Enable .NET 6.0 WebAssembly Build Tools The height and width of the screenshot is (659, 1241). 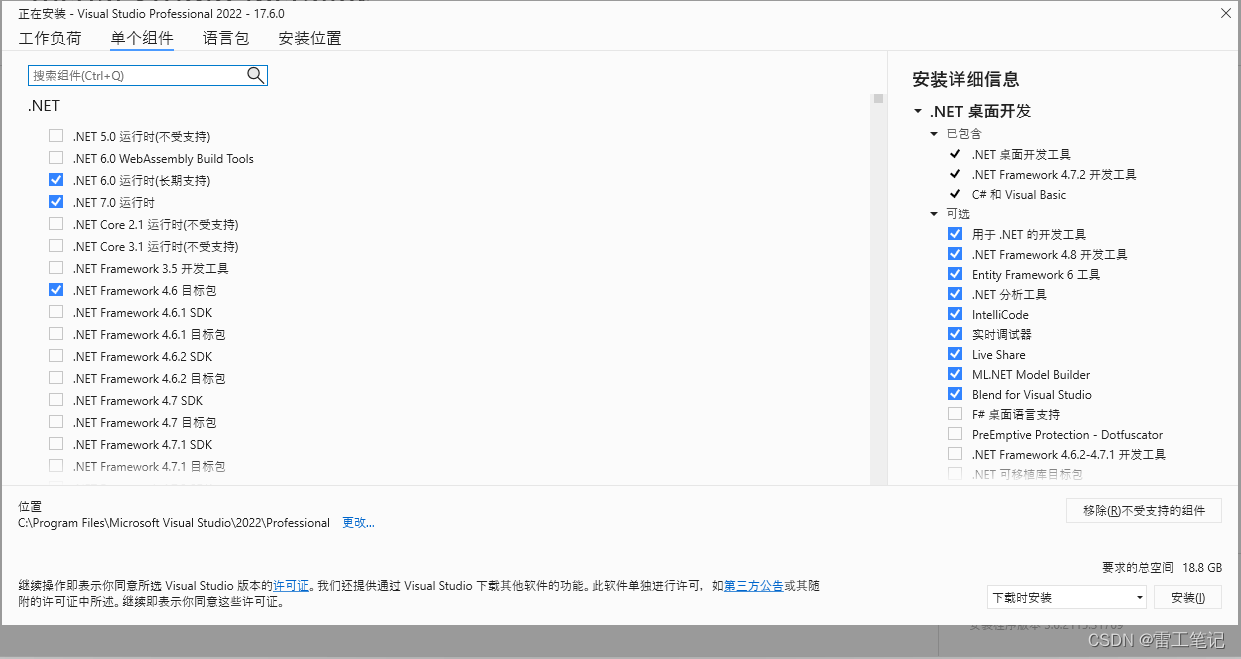[56, 158]
